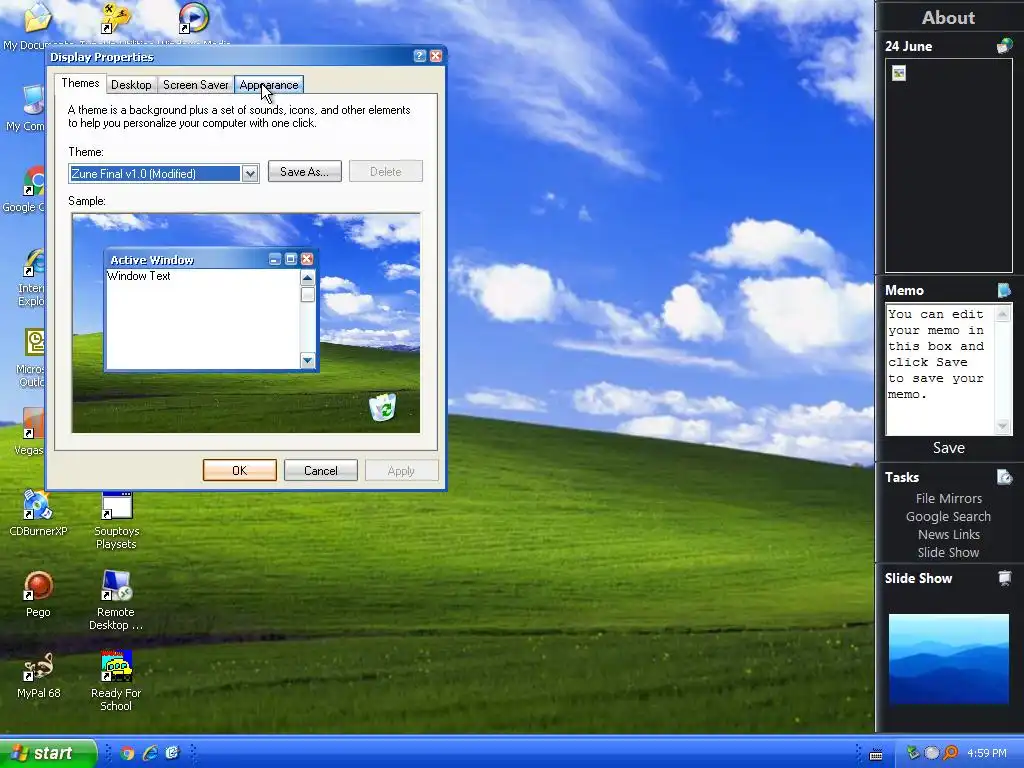Open File Mirrors in Tasks
1024x768 pixels.
948,498
